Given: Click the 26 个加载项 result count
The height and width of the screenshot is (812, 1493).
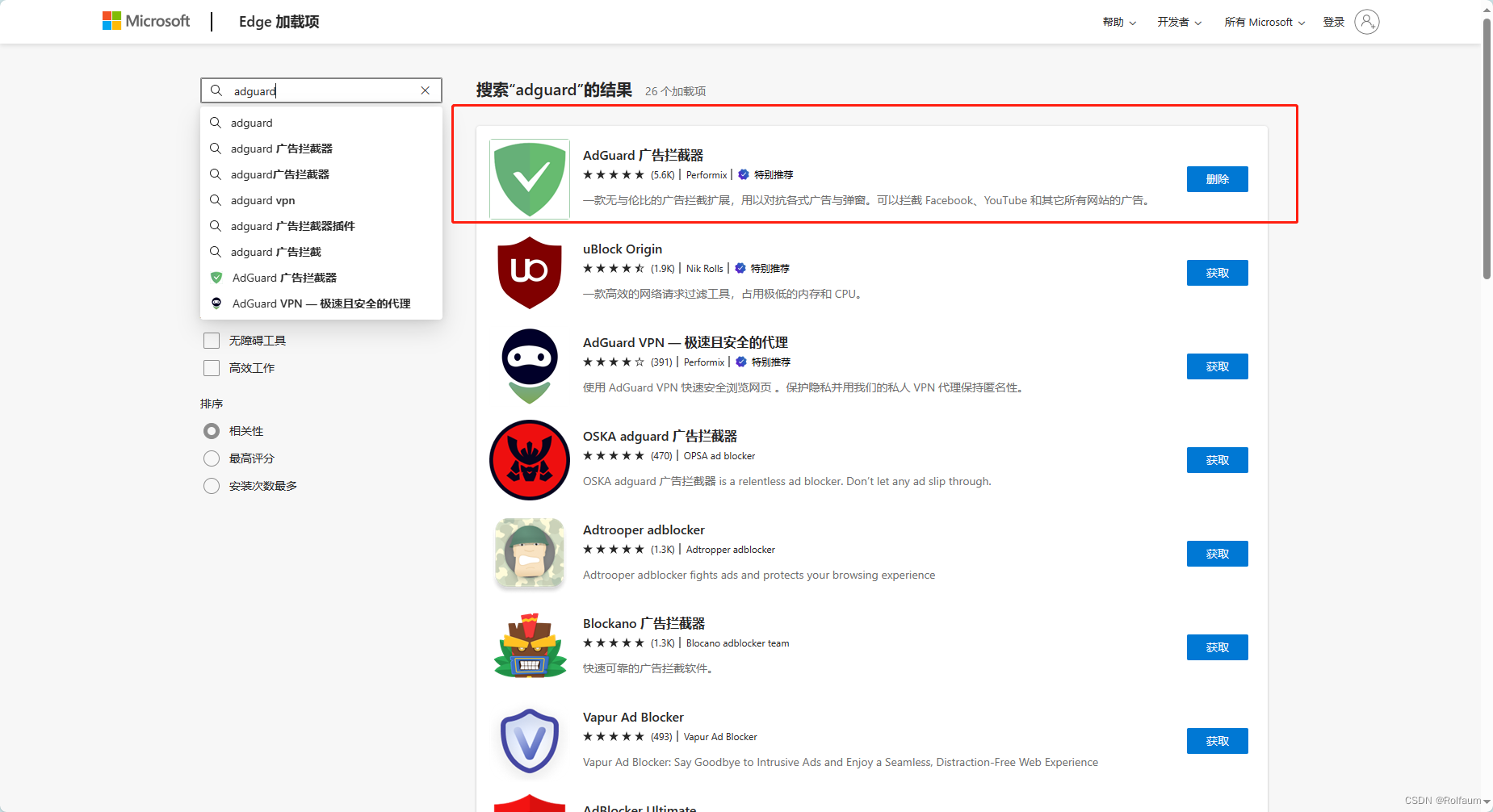Looking at the screenshot, I should [675, 91].
